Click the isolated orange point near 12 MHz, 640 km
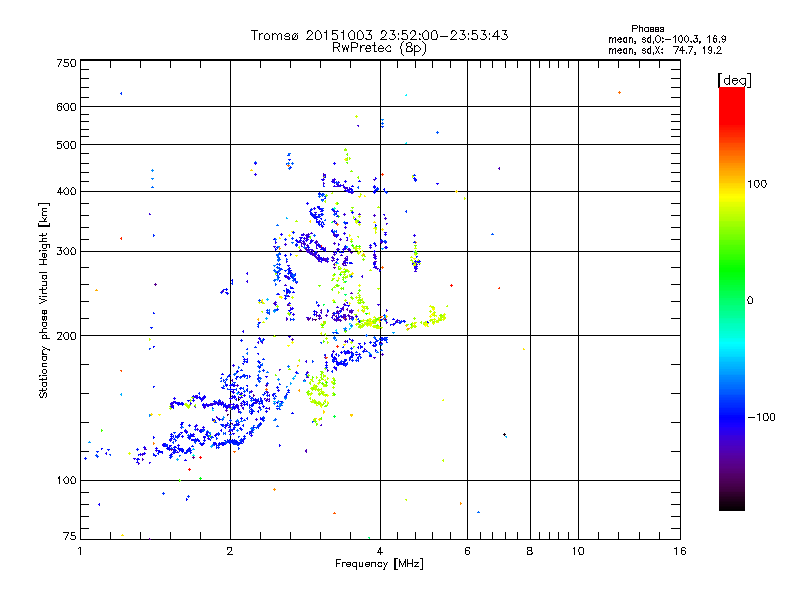 click(619, 92)
